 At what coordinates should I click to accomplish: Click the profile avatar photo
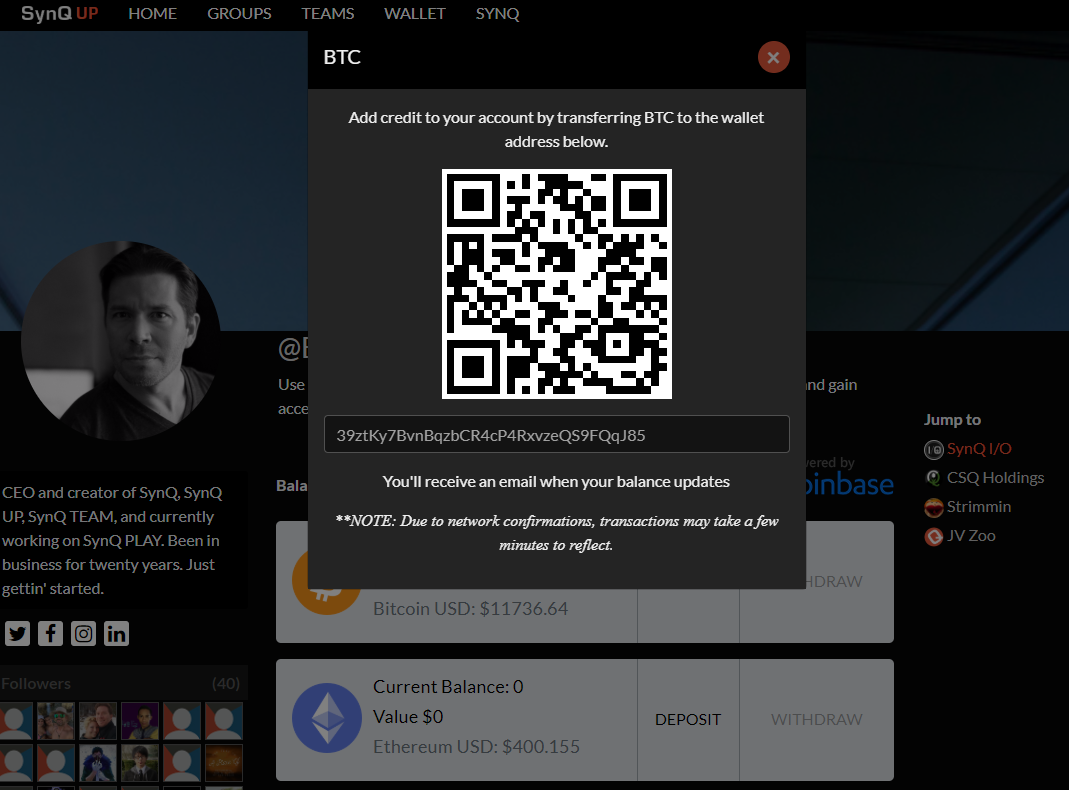point(121,340)
